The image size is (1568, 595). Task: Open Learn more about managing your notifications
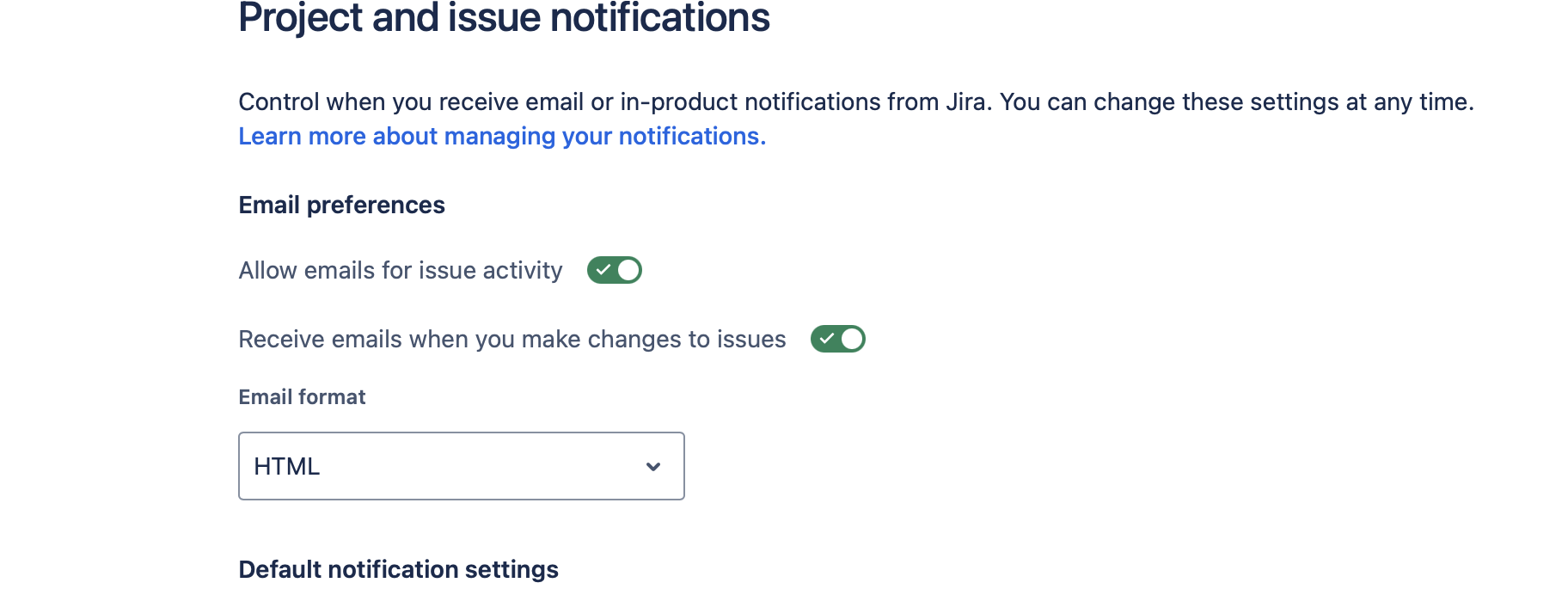pos(501,135)
